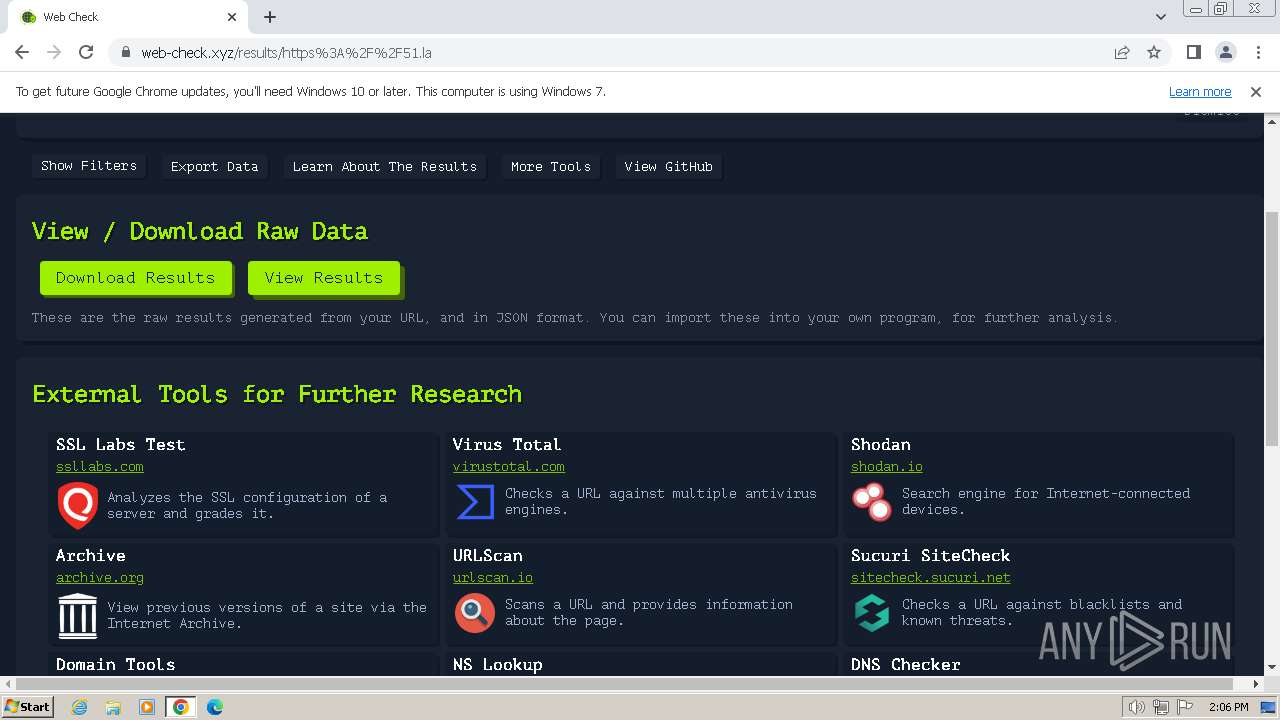Open the More Tools button
The image size is (1280, 720).
pyautogui.click(x=551, y=167)
